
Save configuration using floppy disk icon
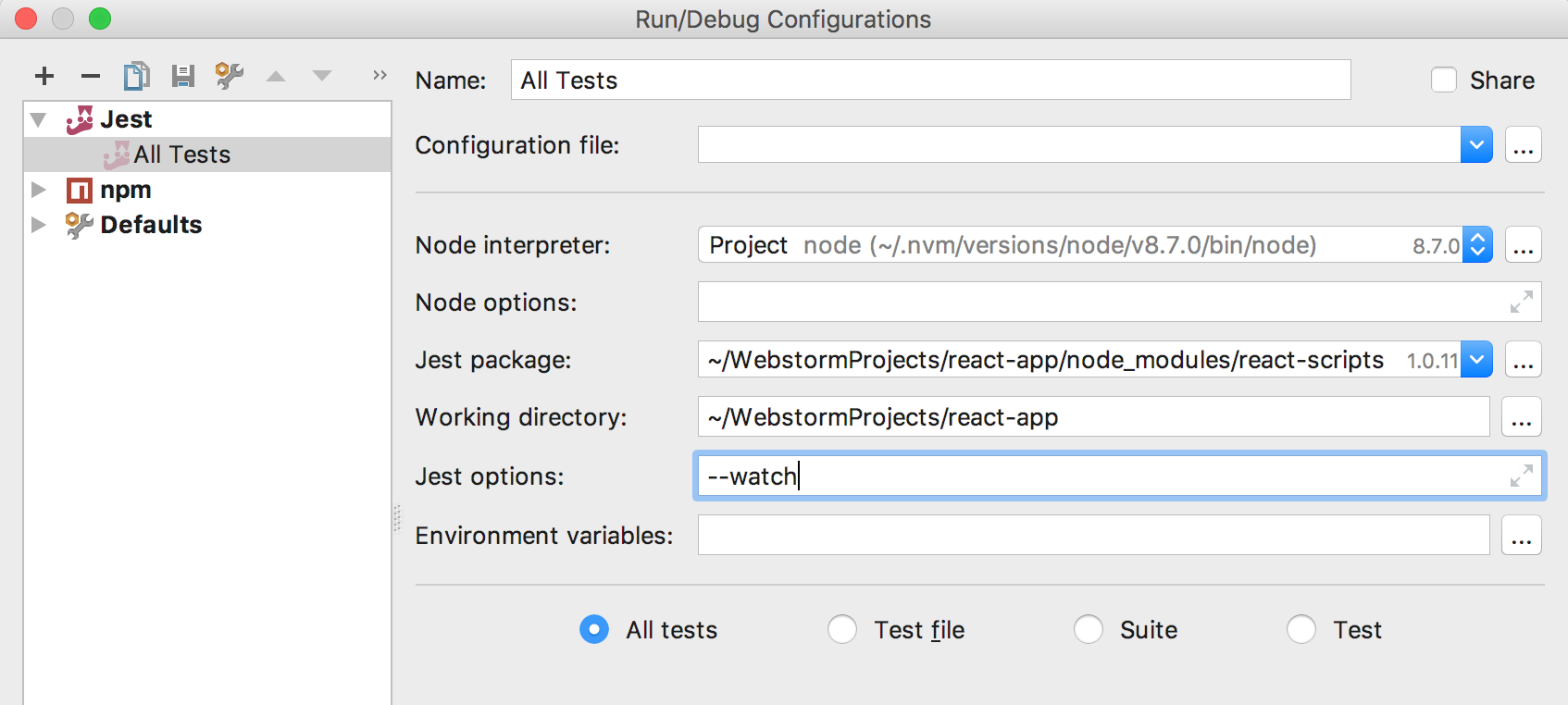(183, 76)
